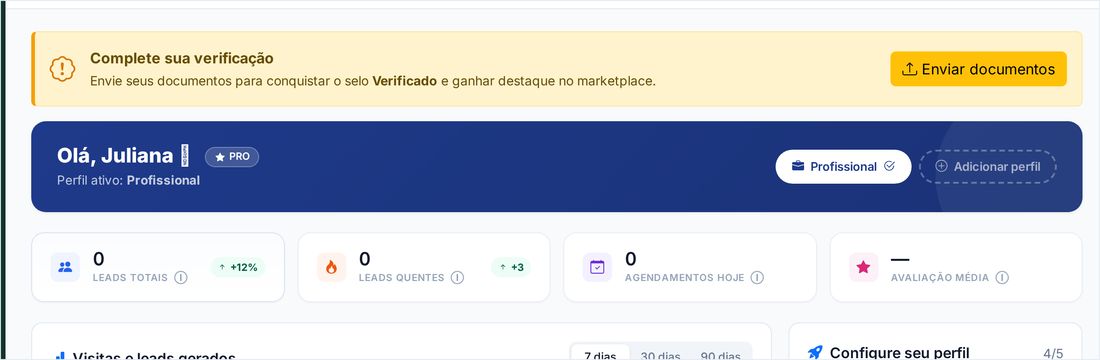This screenshot has height=360, width=1100.
Task: Click the +3 increase badge
Action: [x=511, y=267]
